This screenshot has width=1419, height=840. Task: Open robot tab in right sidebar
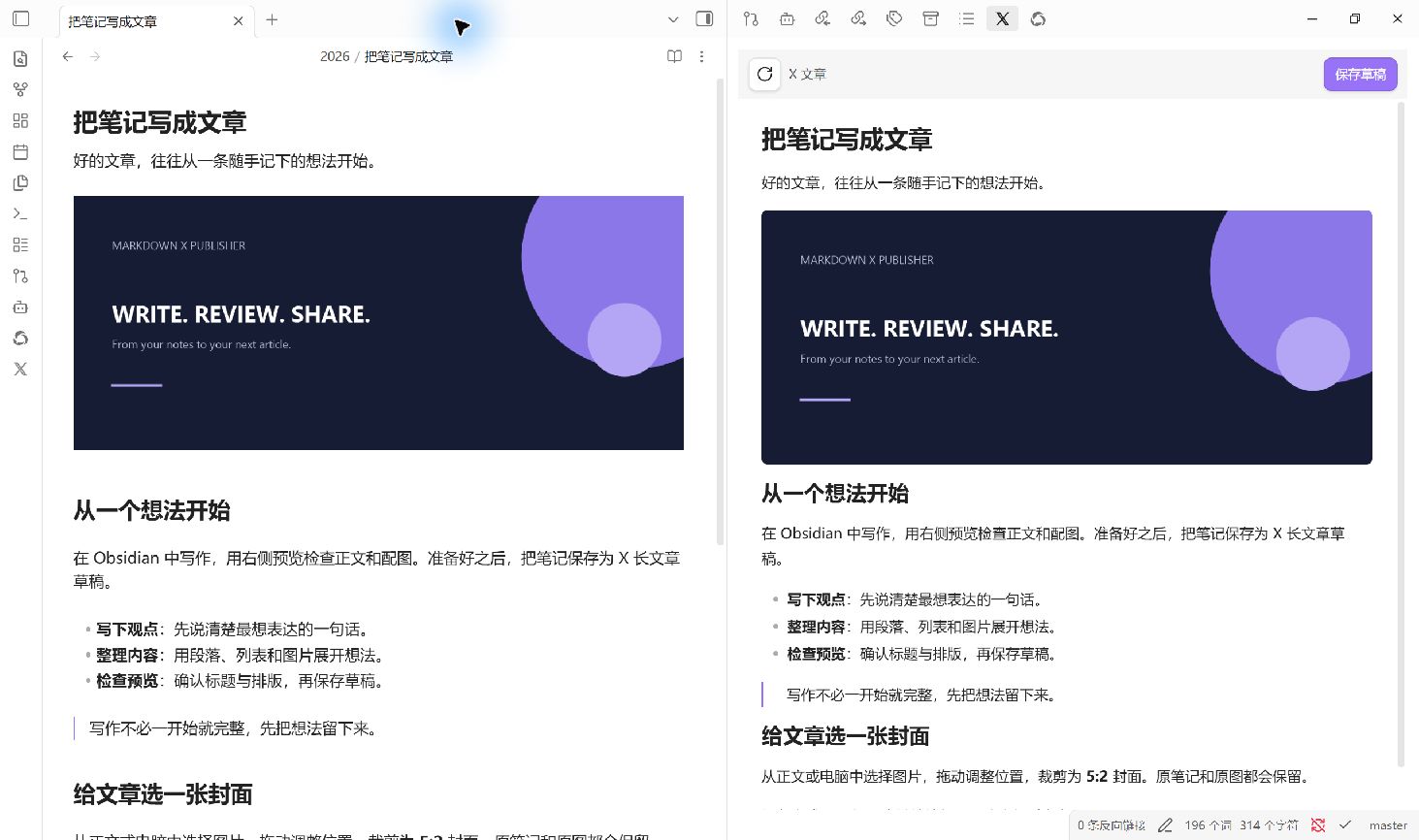[787, 18]
